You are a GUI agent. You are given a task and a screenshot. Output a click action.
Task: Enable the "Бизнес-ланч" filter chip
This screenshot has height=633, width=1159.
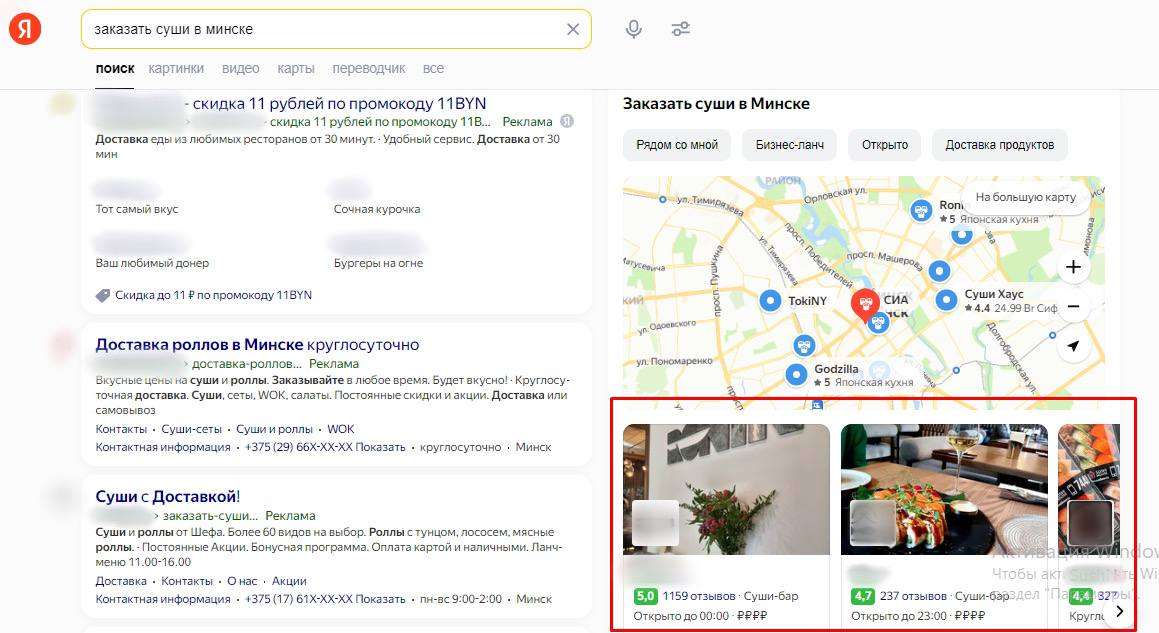(x=789, y=145)
